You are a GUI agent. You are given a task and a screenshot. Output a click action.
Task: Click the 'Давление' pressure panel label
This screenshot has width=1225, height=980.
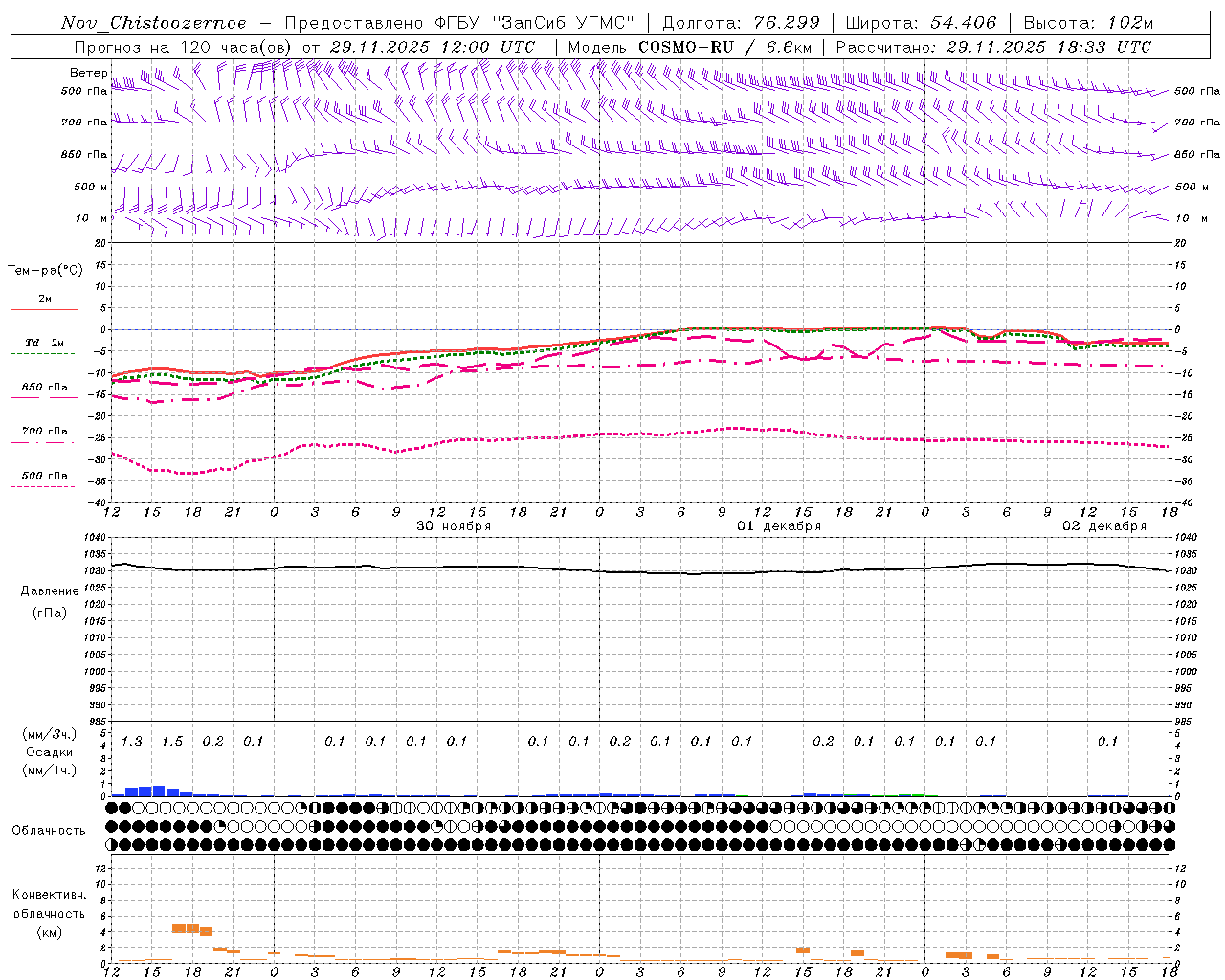[x=50, y=591]
